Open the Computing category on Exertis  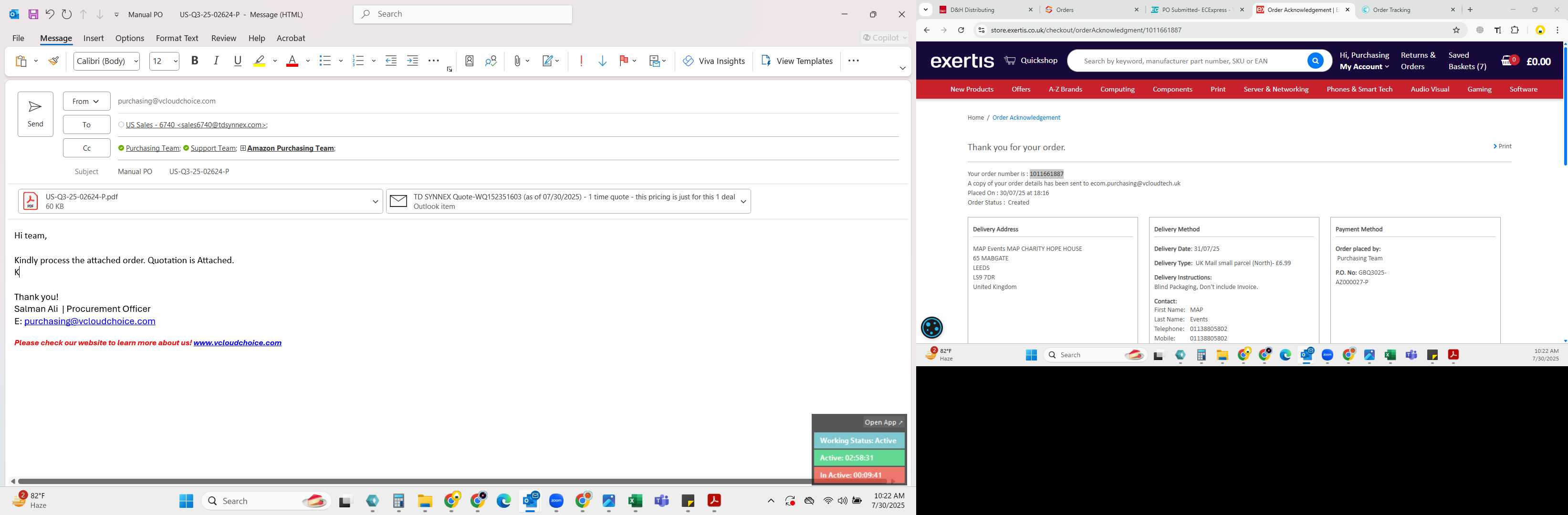(x=1117, y=89)
